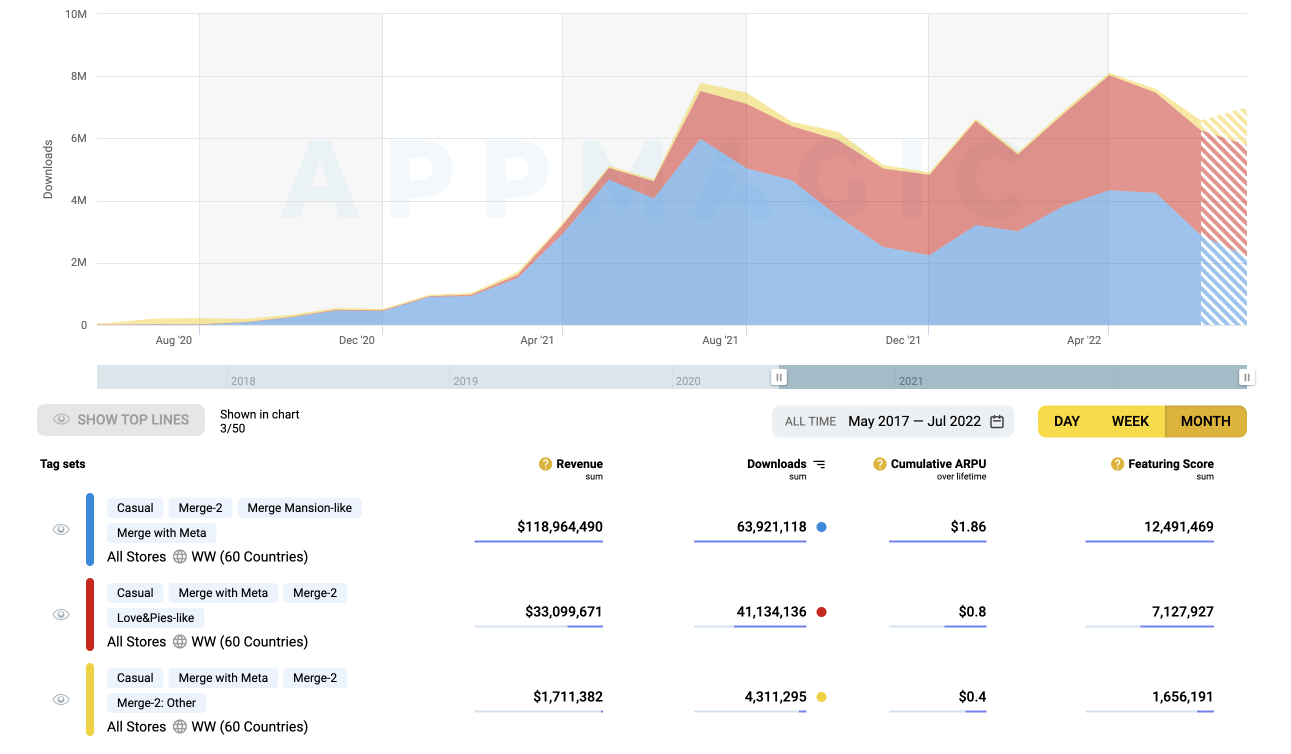Open the calendar icon in date range
This screenshot has width=1291, height=754.
coord(997,422)
